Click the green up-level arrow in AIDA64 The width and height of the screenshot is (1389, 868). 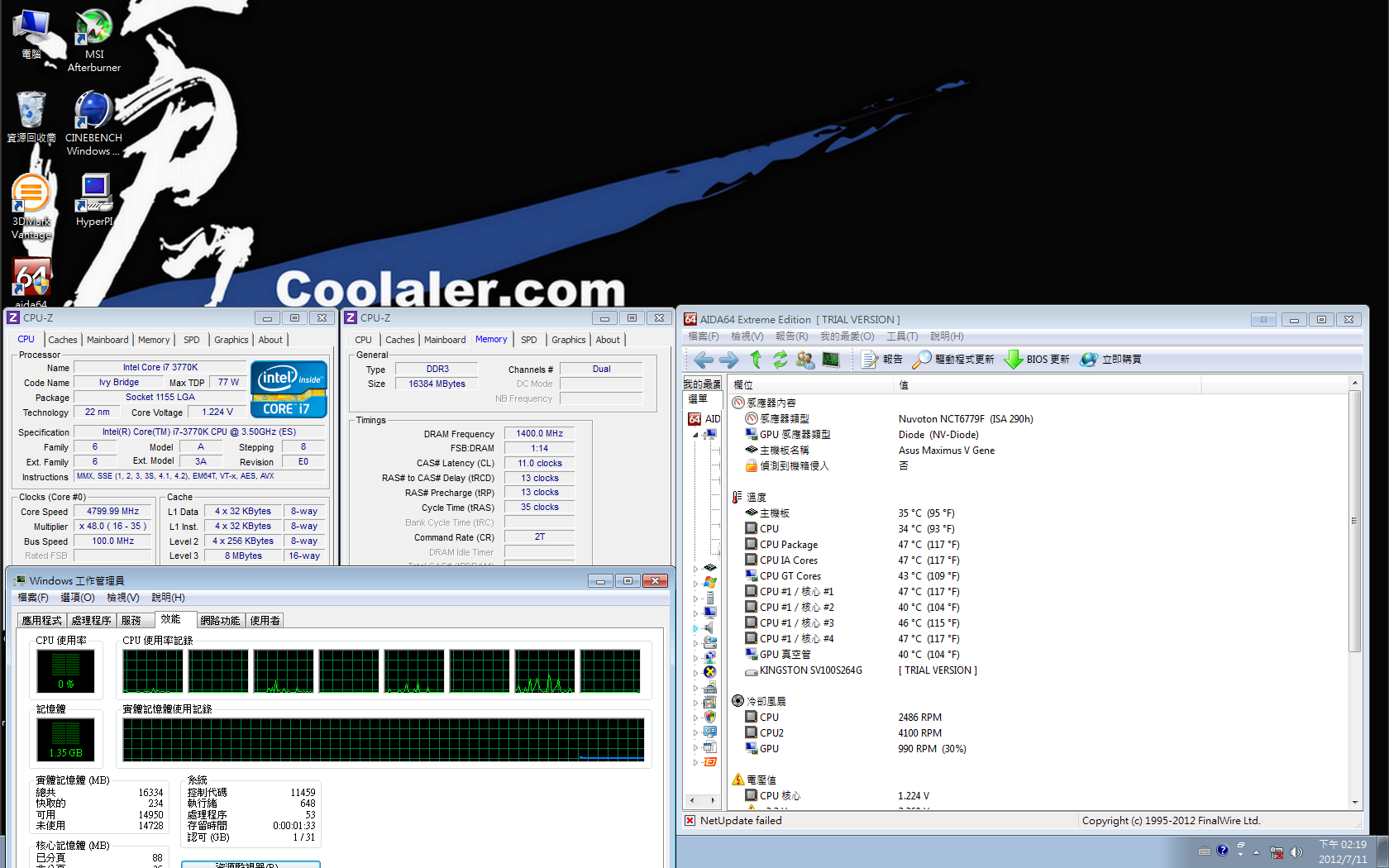click(756, 360)
